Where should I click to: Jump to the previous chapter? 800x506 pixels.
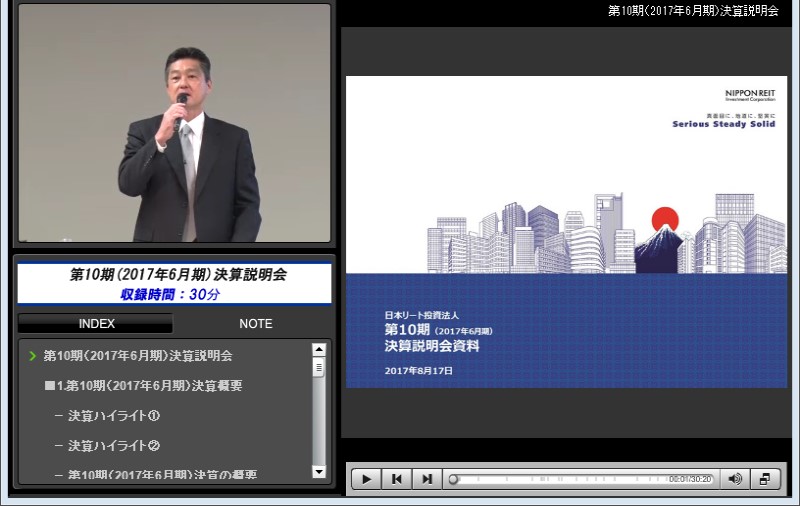[x=396, y=479]
